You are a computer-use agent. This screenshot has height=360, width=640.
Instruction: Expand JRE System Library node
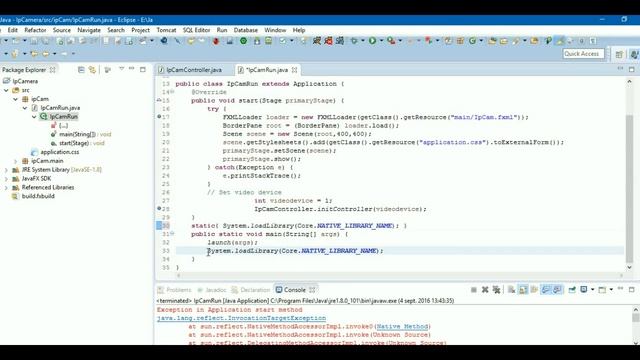pos(6,170)
